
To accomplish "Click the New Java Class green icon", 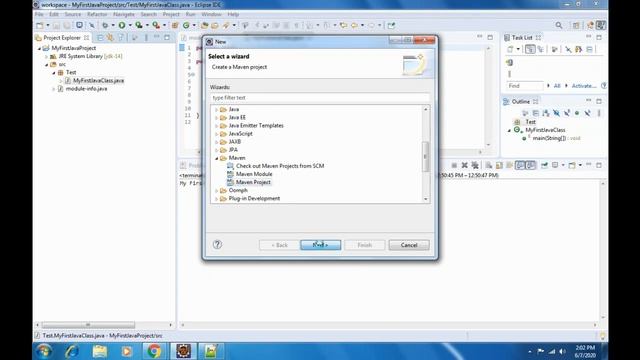I will 186,25.
